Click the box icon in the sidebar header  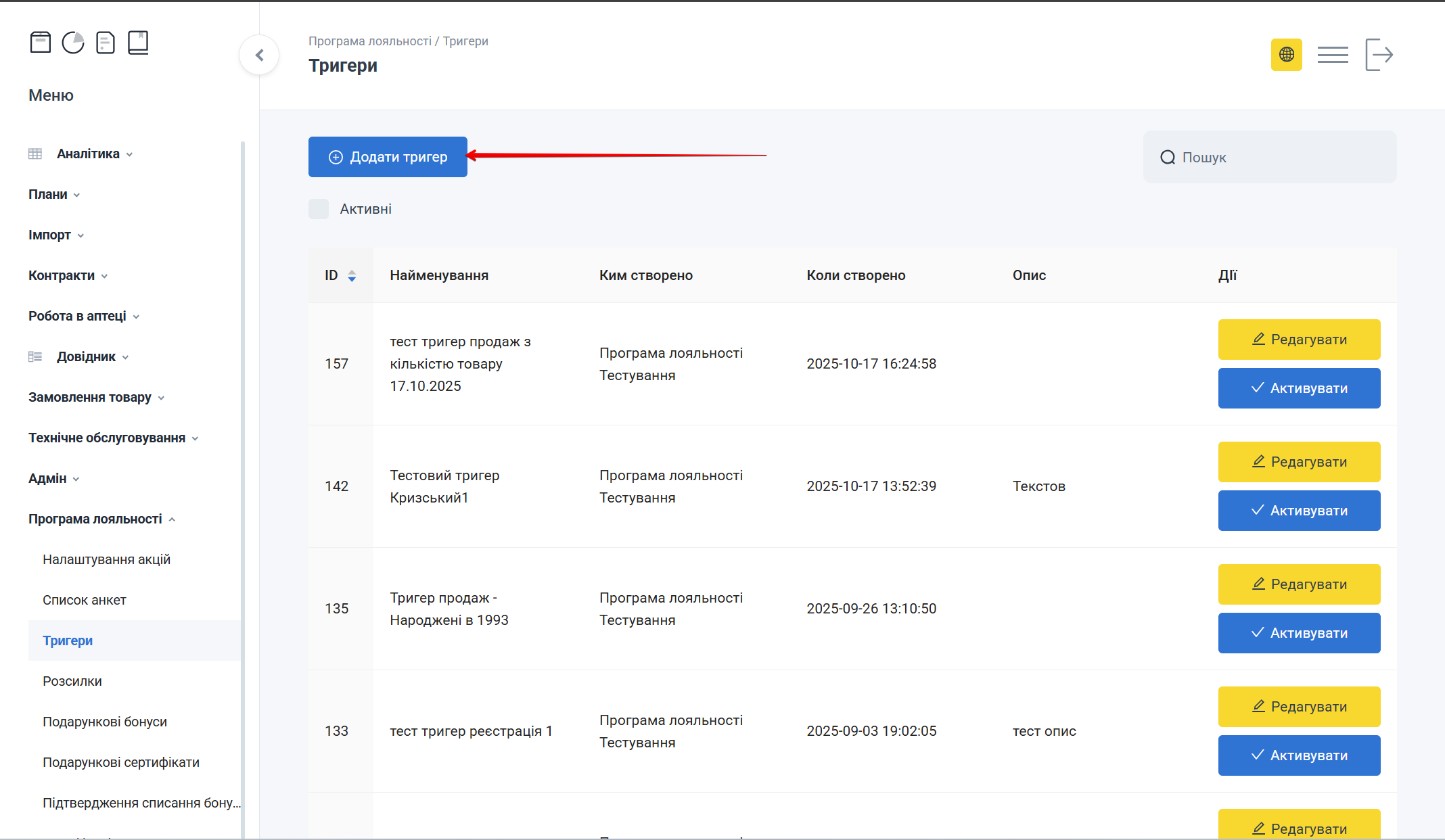[x=41, y=43]
